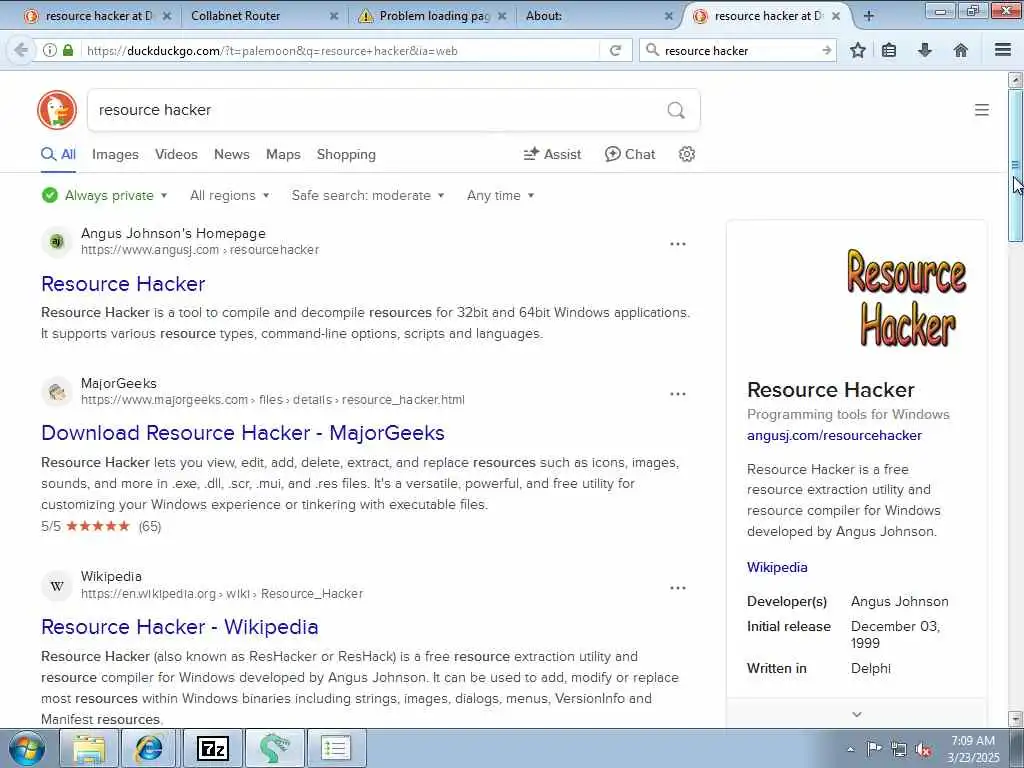This screenshot has height=768, width=1024.
Task: Focus the browser toolbar search box
Action: tap(740, 50)
